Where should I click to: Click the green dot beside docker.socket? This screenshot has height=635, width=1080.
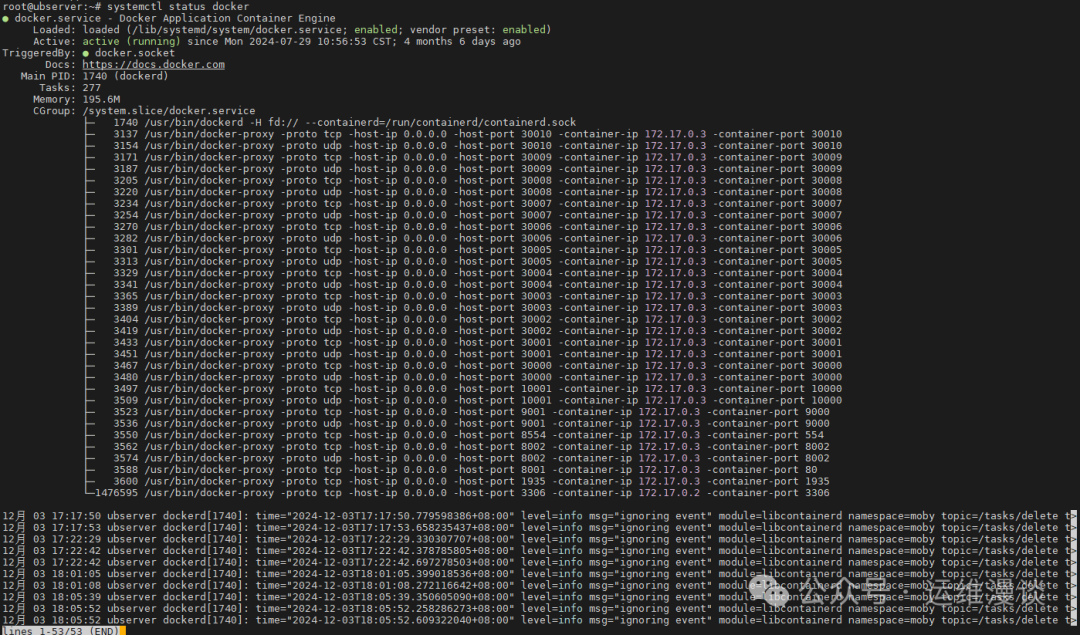click(86, 53)
